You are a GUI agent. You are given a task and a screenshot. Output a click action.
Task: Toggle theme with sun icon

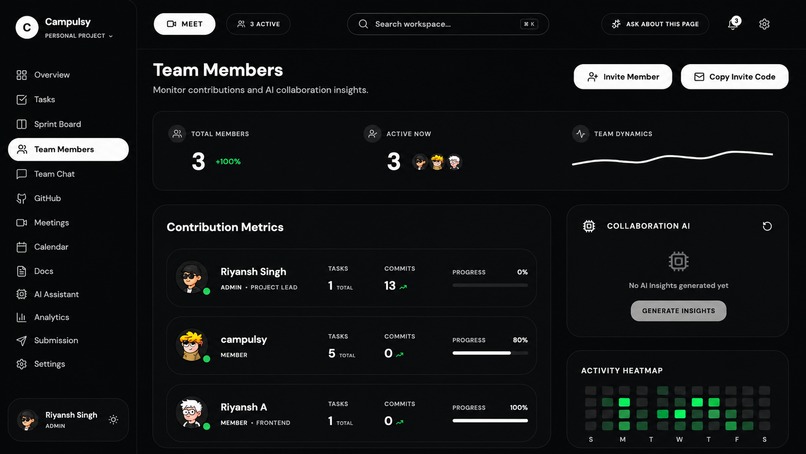tap(114, 420)
